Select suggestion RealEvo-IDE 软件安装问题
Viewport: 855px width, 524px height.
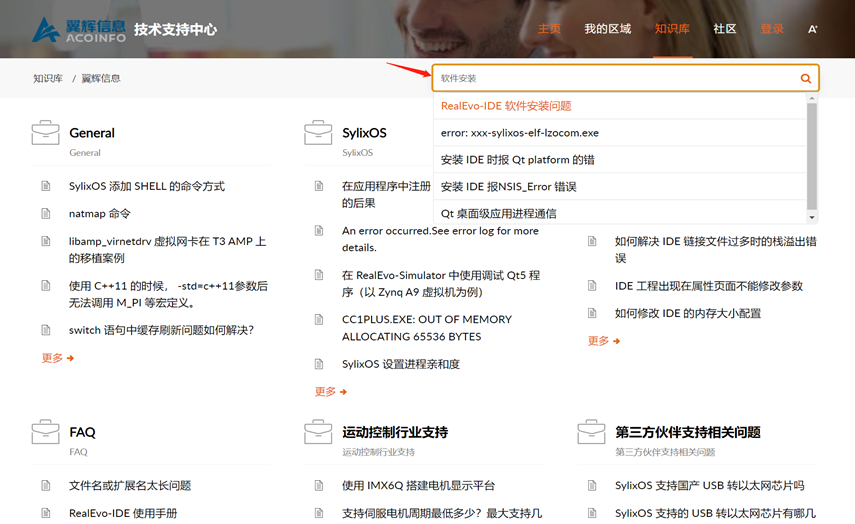(506, 106)
